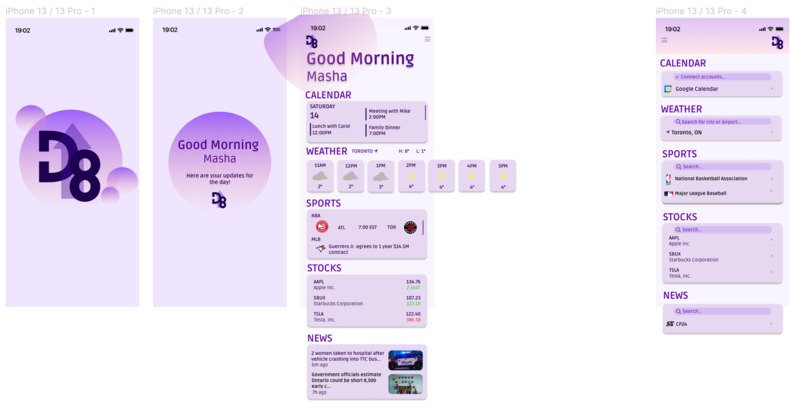Viewport: 806px width, 415px height.
Task: Click the CP24 logo in the News settings
Action: click(670, 324)
